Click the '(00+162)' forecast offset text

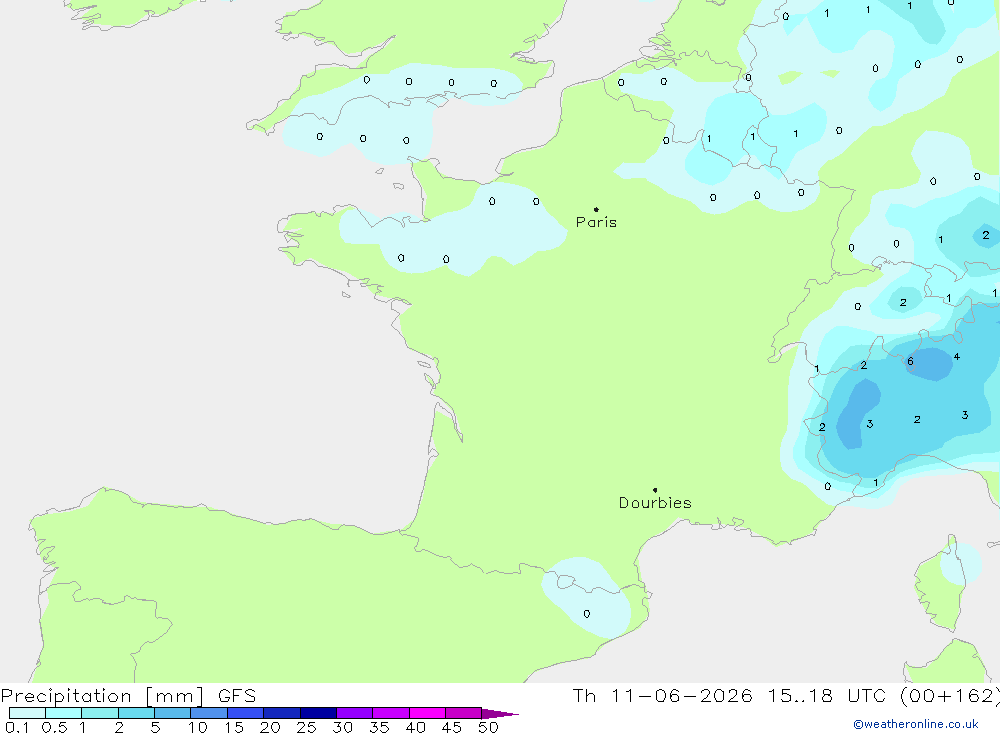pos(950,696)
